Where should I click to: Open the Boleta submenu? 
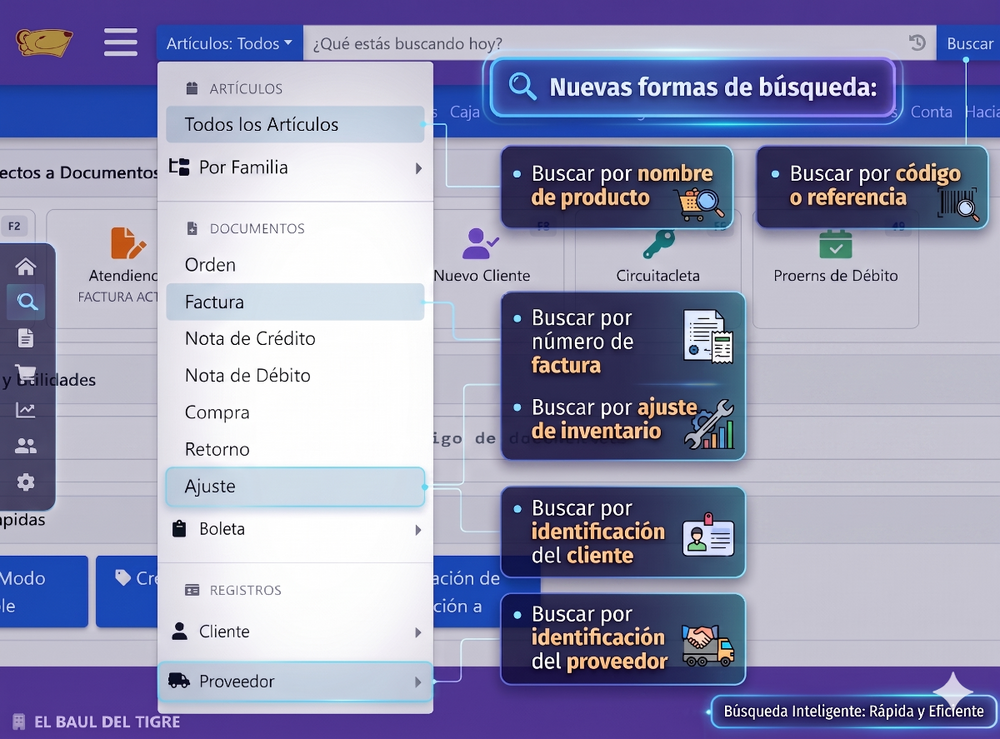(295, 529)
